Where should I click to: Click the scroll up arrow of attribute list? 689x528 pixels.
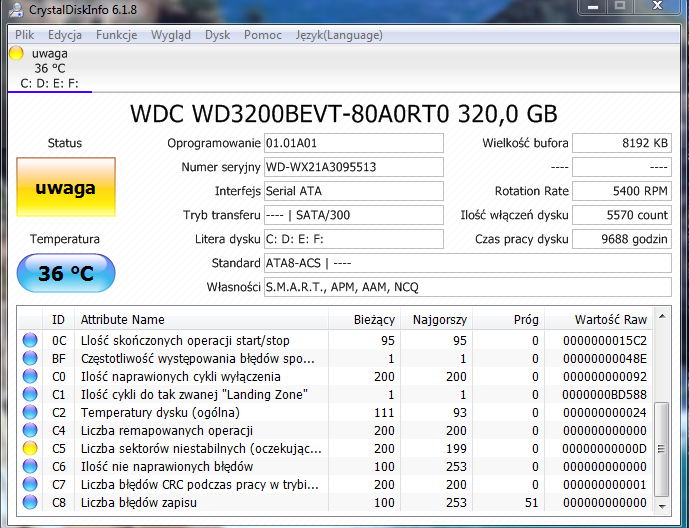tap(662, 316)
